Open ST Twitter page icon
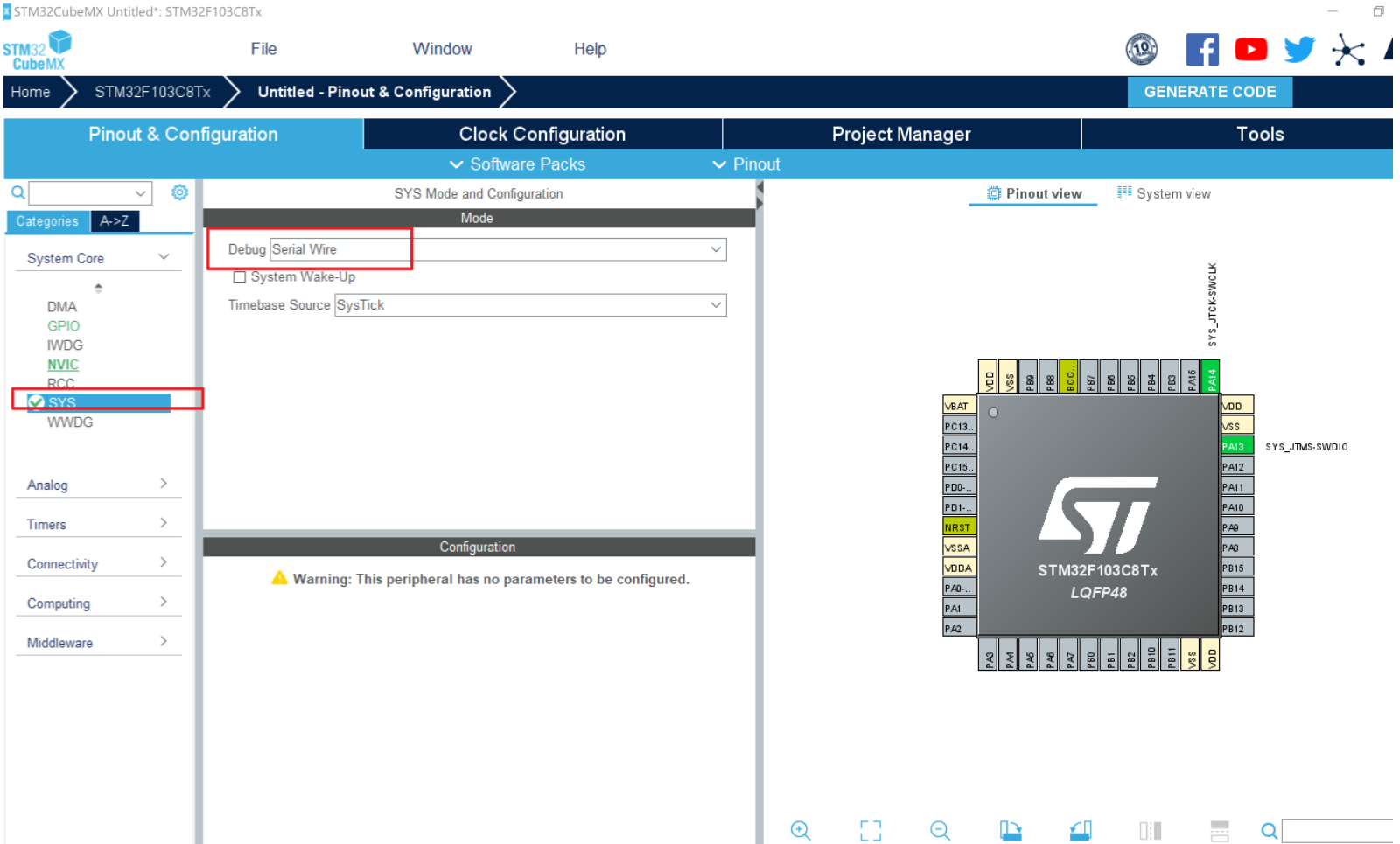 1299,49
